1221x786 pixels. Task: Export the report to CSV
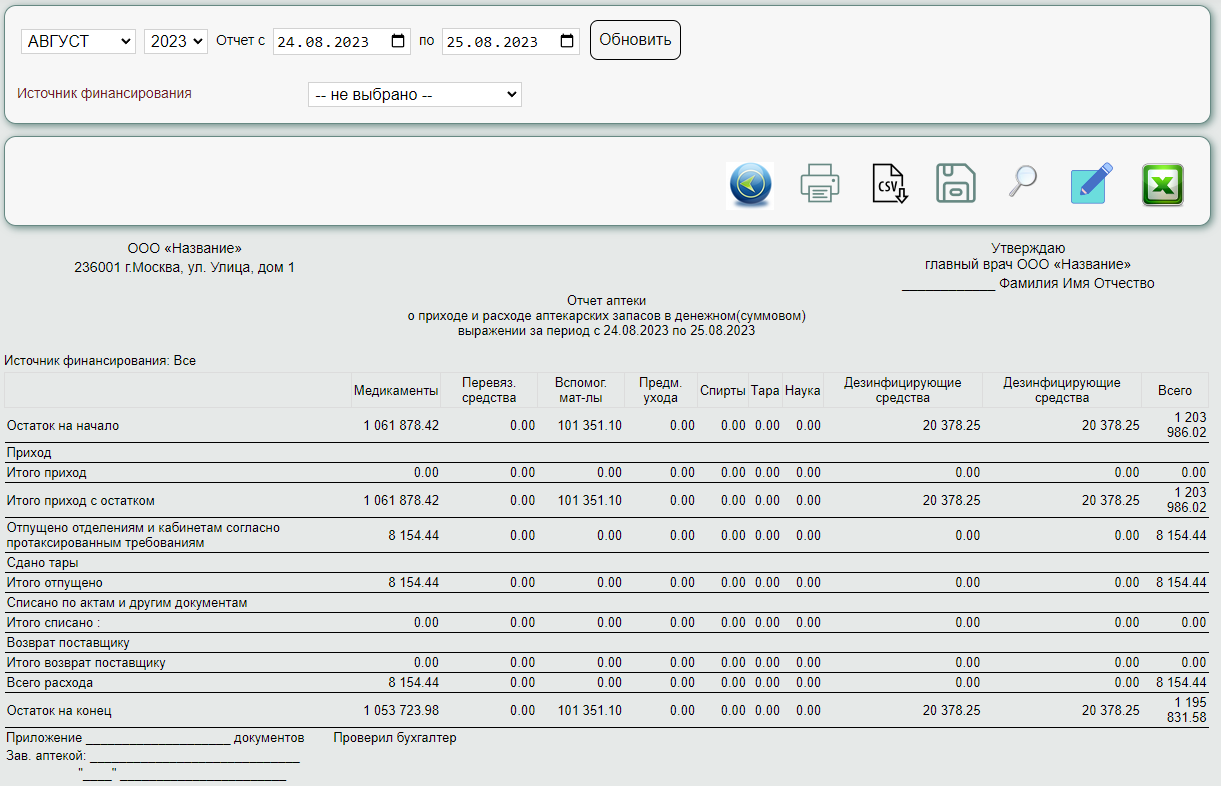(x=888, y=185)
